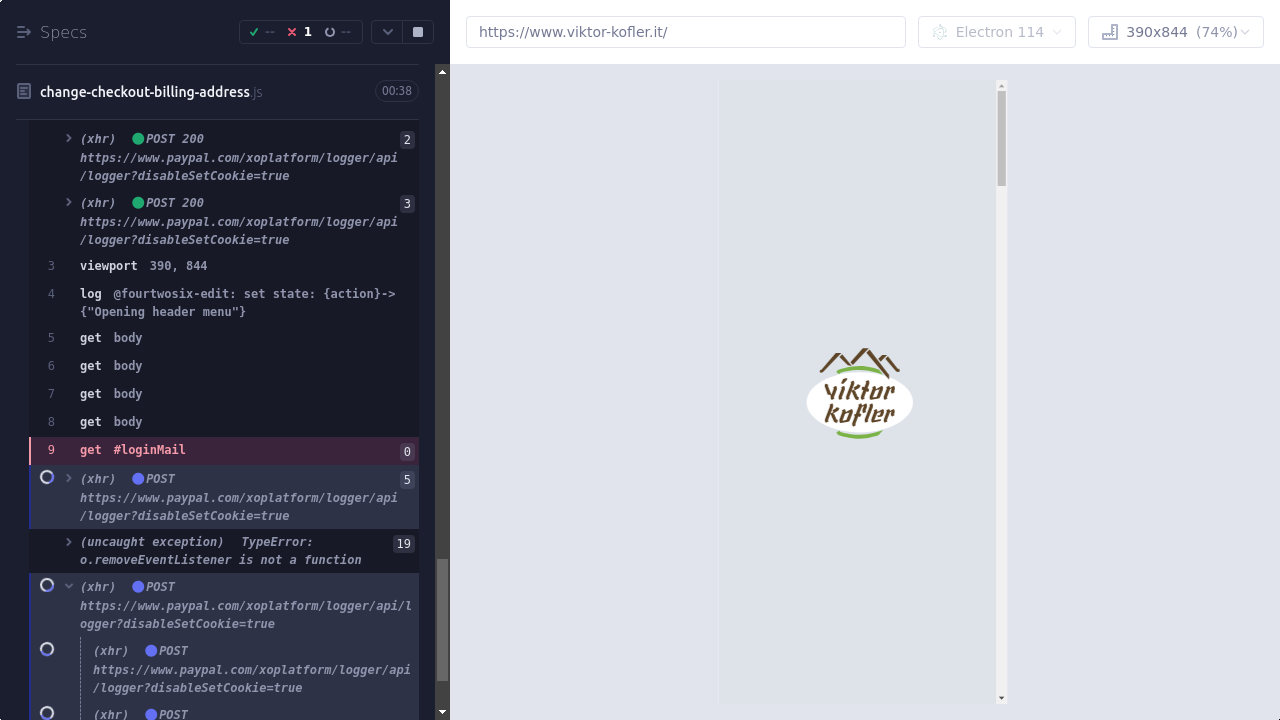Click the URL address field
This screenshot has width=1280, height=720.
[x=685, y=32]
